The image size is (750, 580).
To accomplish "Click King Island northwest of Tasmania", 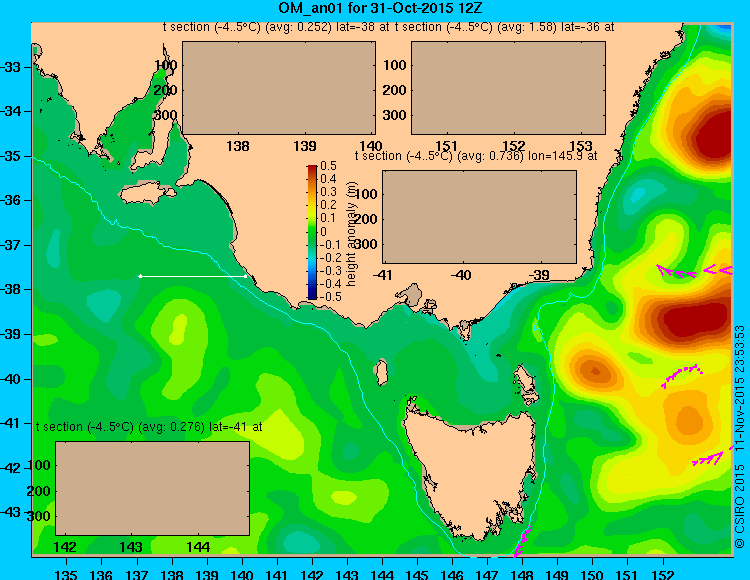I will 381,372.
